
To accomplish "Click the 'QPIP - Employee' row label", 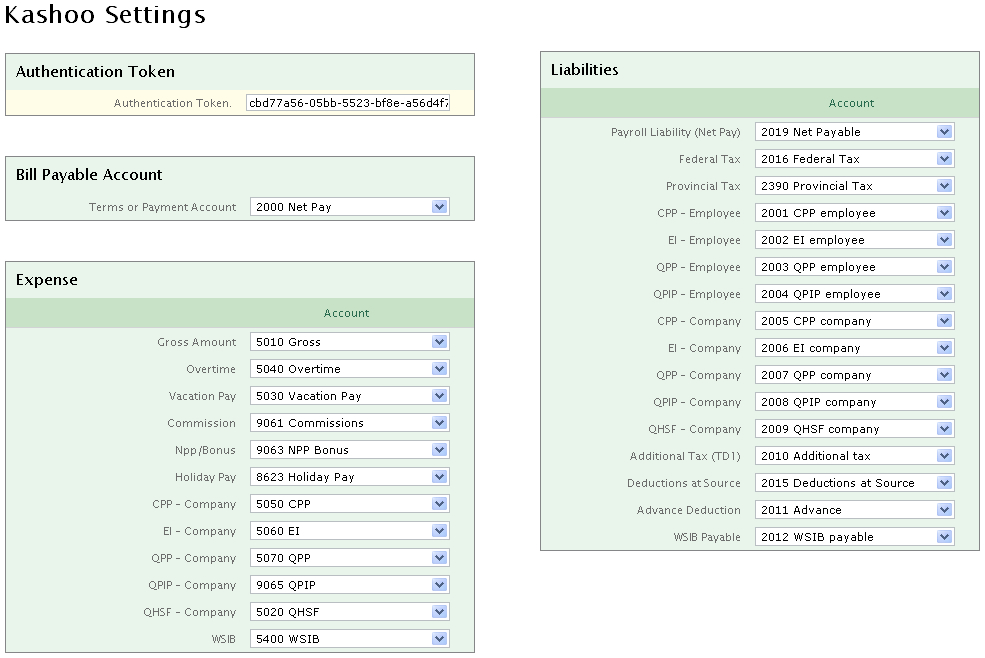I will point(697,294).
